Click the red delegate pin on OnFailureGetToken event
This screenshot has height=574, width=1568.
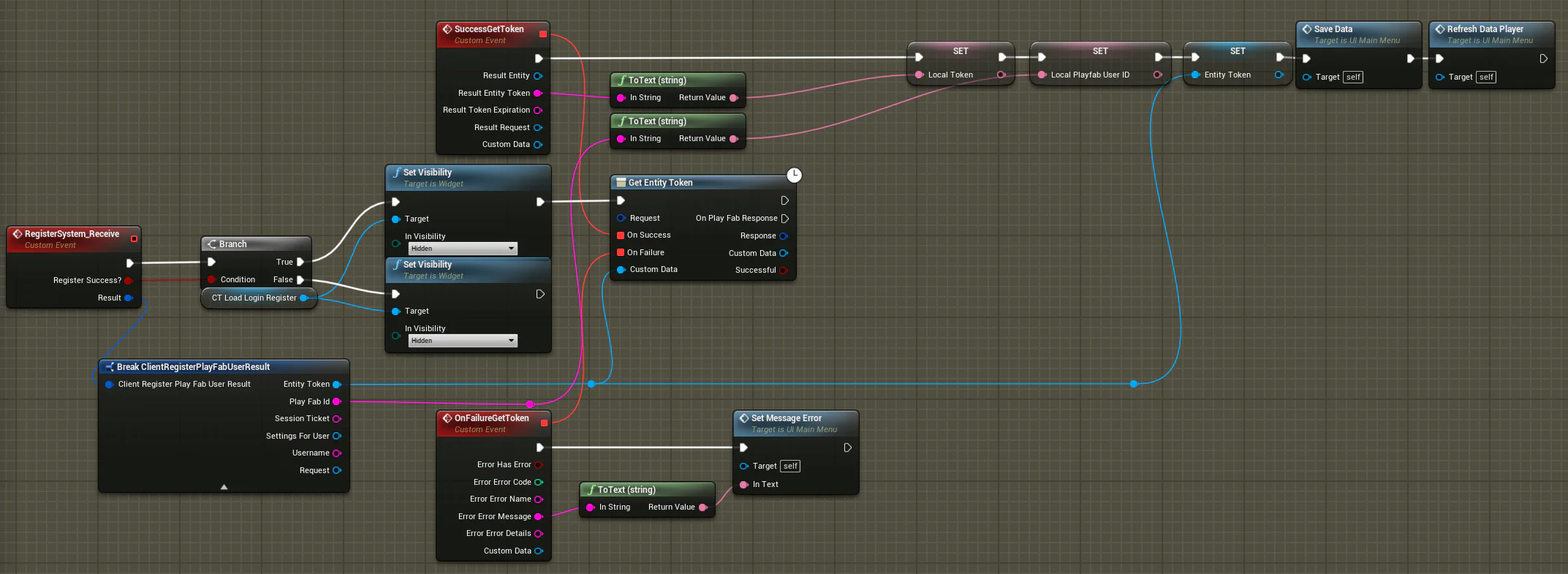coord(544,423)
